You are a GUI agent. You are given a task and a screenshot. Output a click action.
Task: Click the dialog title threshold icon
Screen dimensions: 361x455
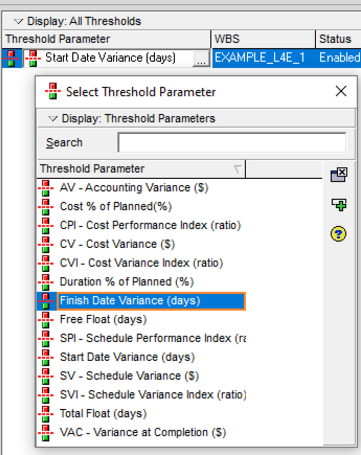53,91
